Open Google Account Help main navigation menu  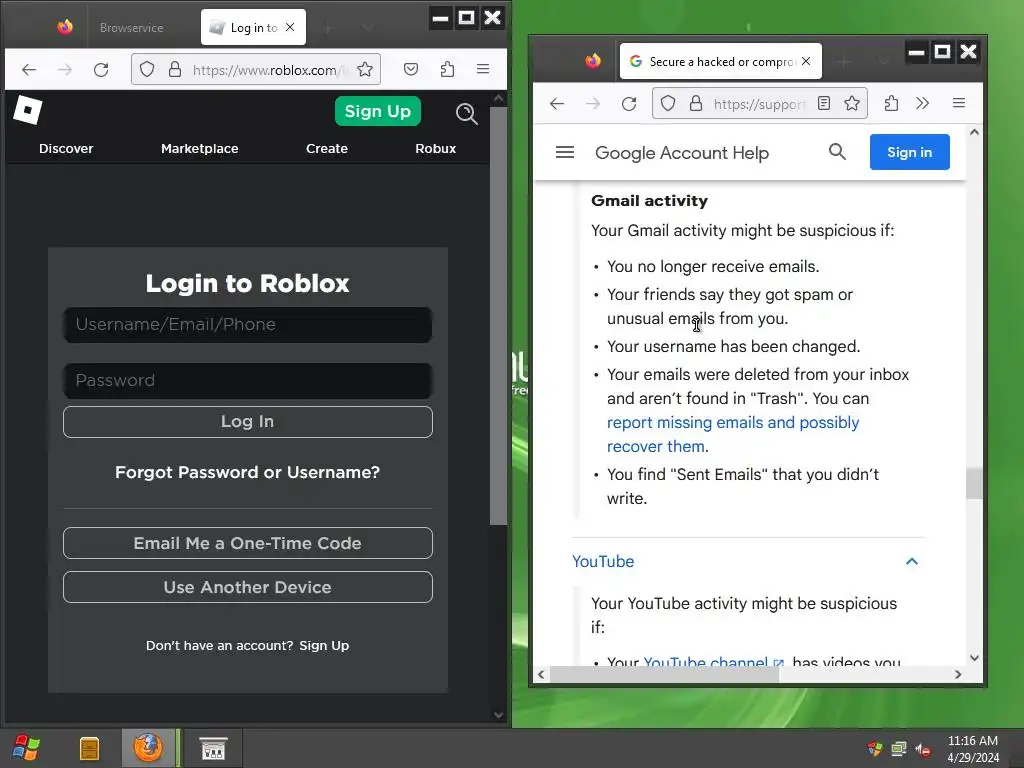(x=565, y=152)
